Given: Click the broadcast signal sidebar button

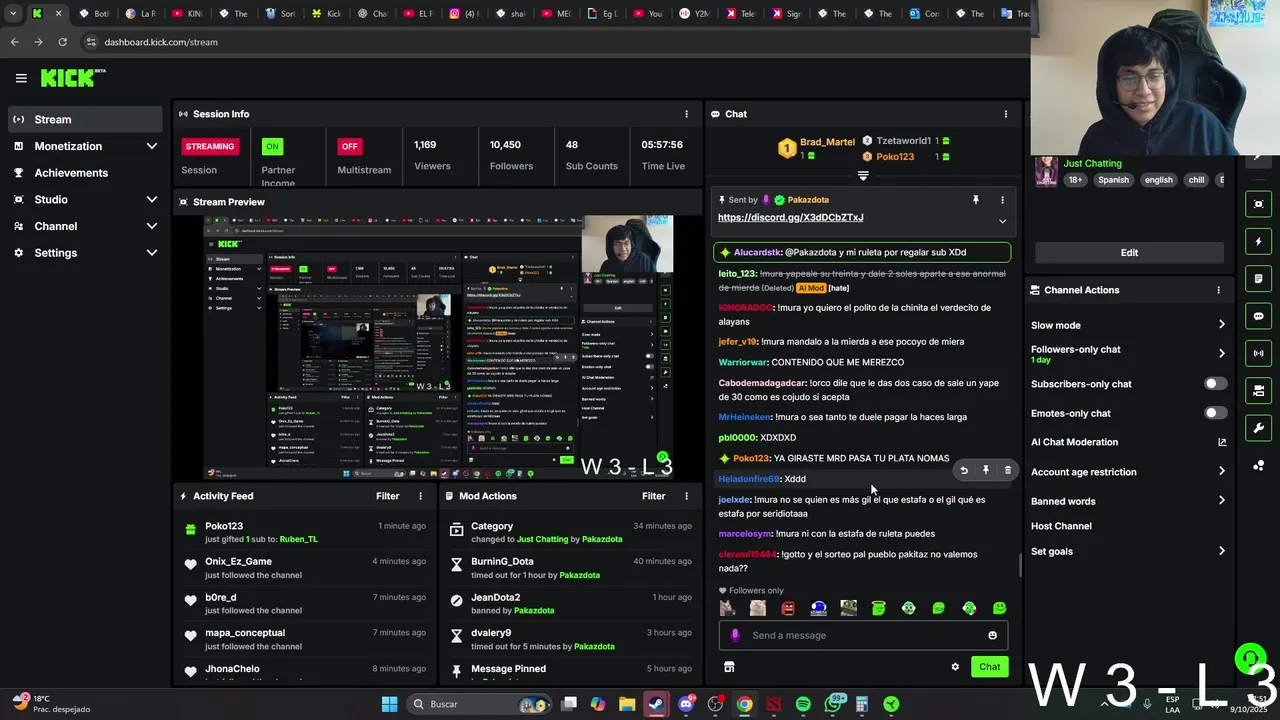Looking at the screenshot, I should pyautogui.click(x=1258, y=353).
